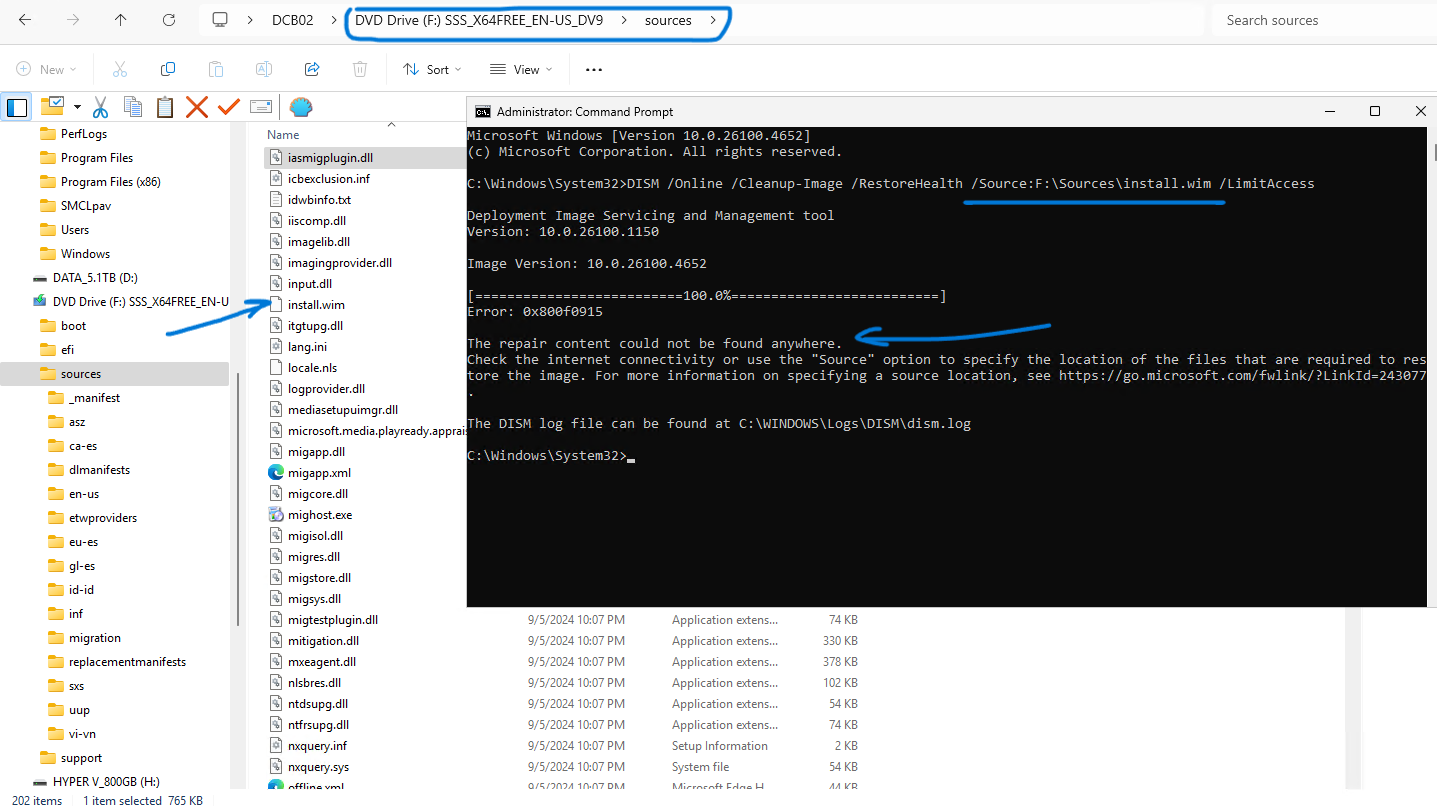This screenshot has height=810, width=1437.
Task: Select the mitigation.dll file
Action: pos(323,641)
